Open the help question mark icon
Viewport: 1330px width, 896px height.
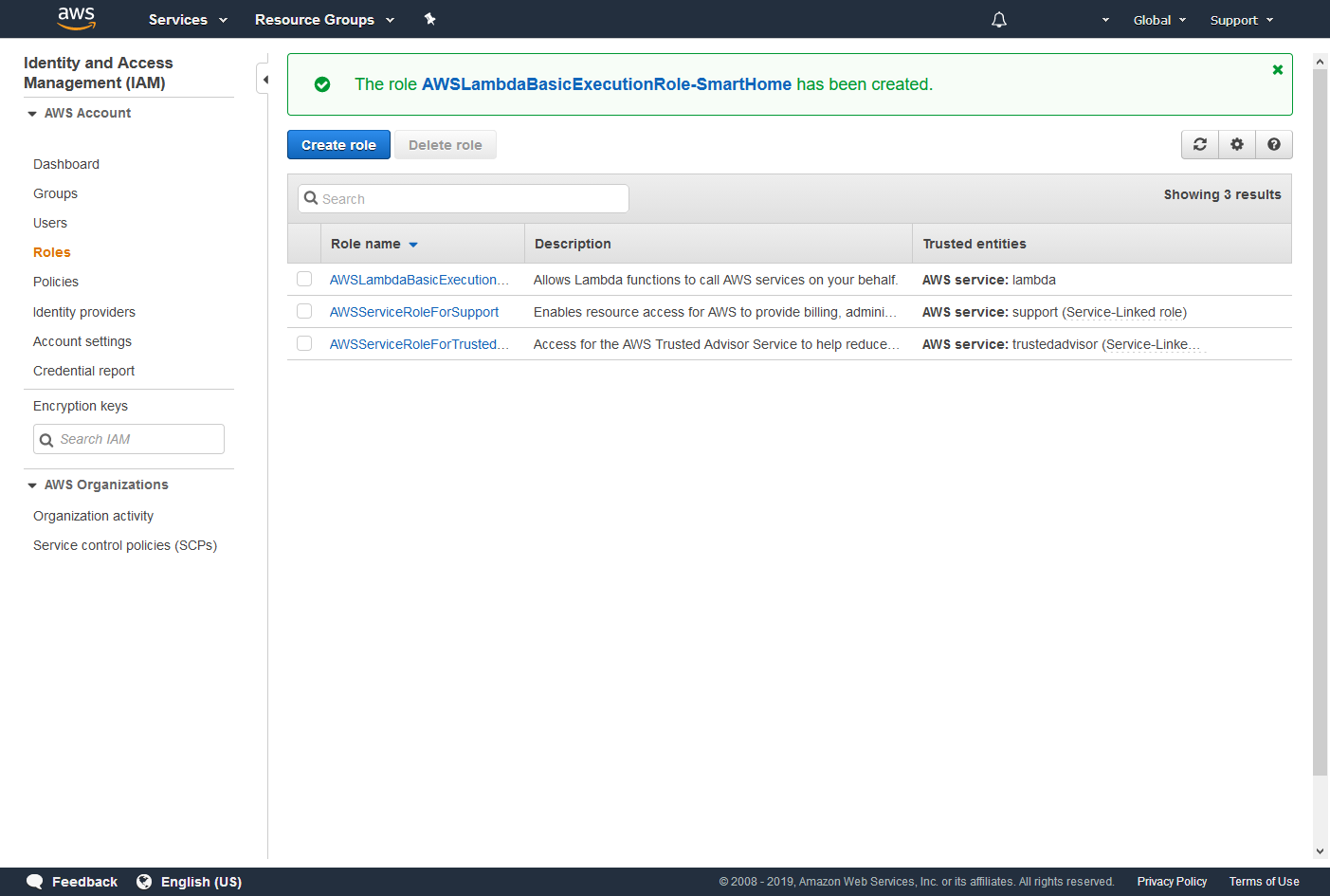coord(1274,144)
